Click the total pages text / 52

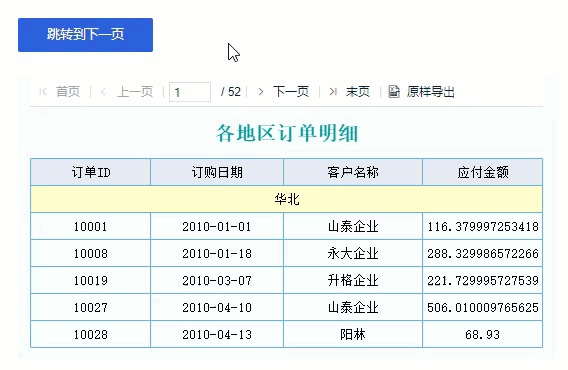pos(231,92)
